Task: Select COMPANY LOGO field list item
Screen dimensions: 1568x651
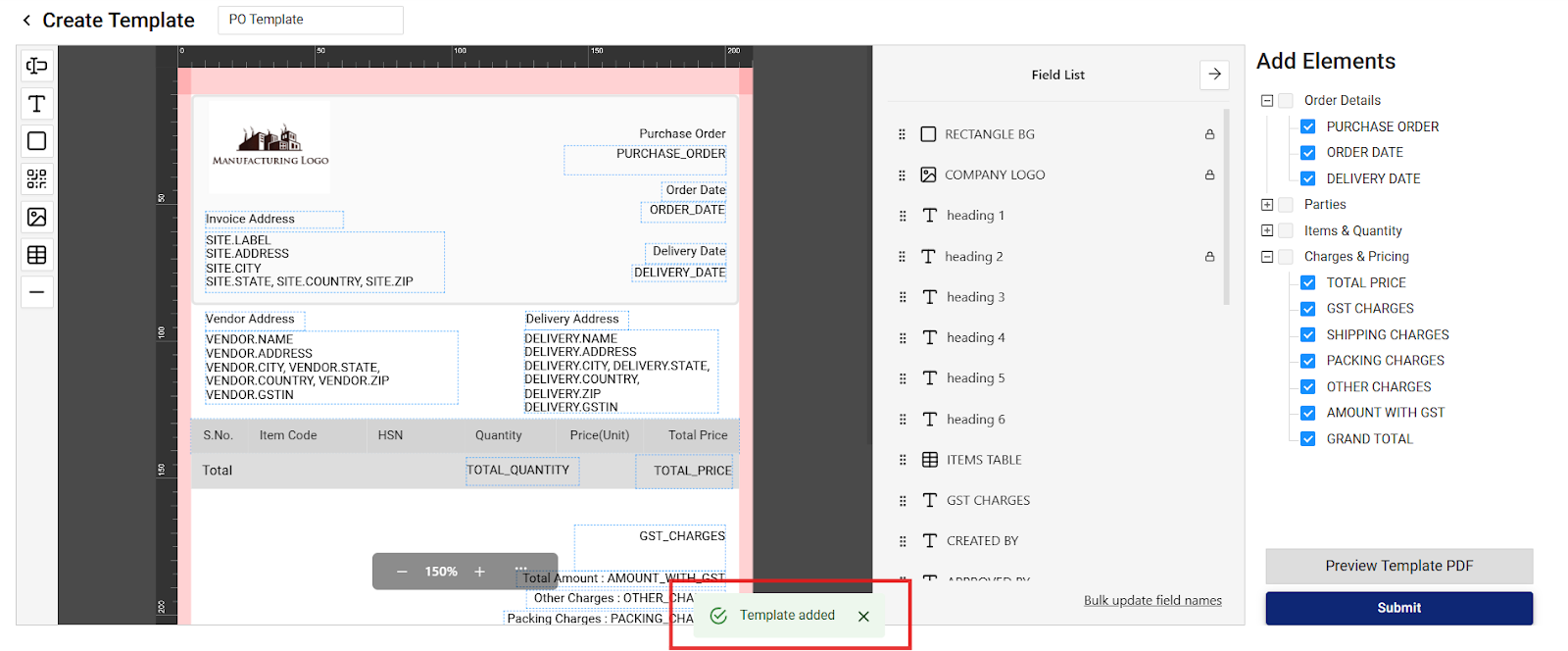Action: (x=995, y=175)
